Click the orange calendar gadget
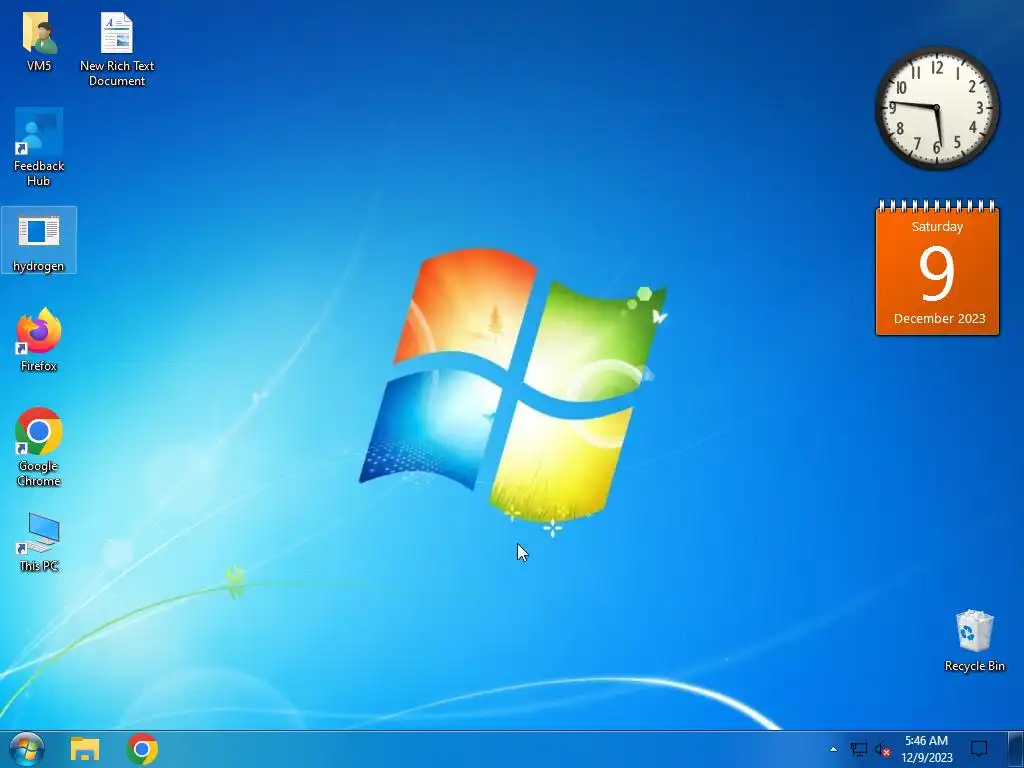 pos(937,268)
